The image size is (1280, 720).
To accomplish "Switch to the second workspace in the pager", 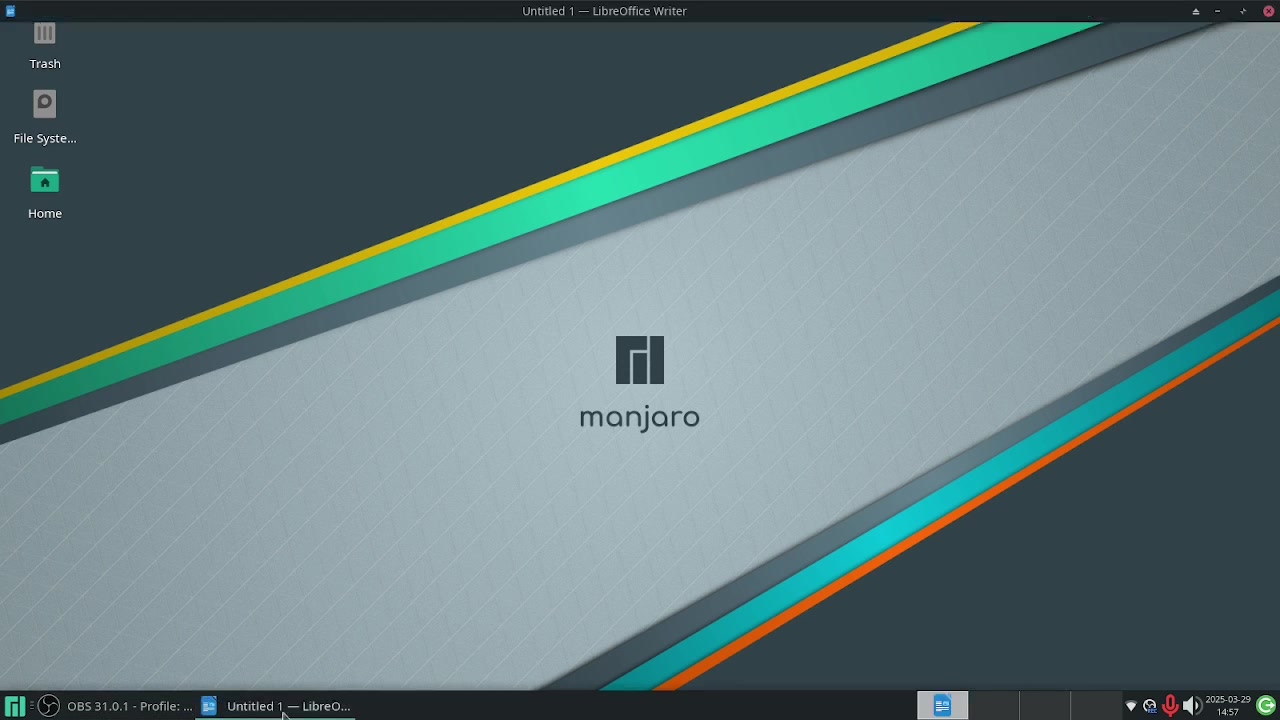I will click(993, 706).
